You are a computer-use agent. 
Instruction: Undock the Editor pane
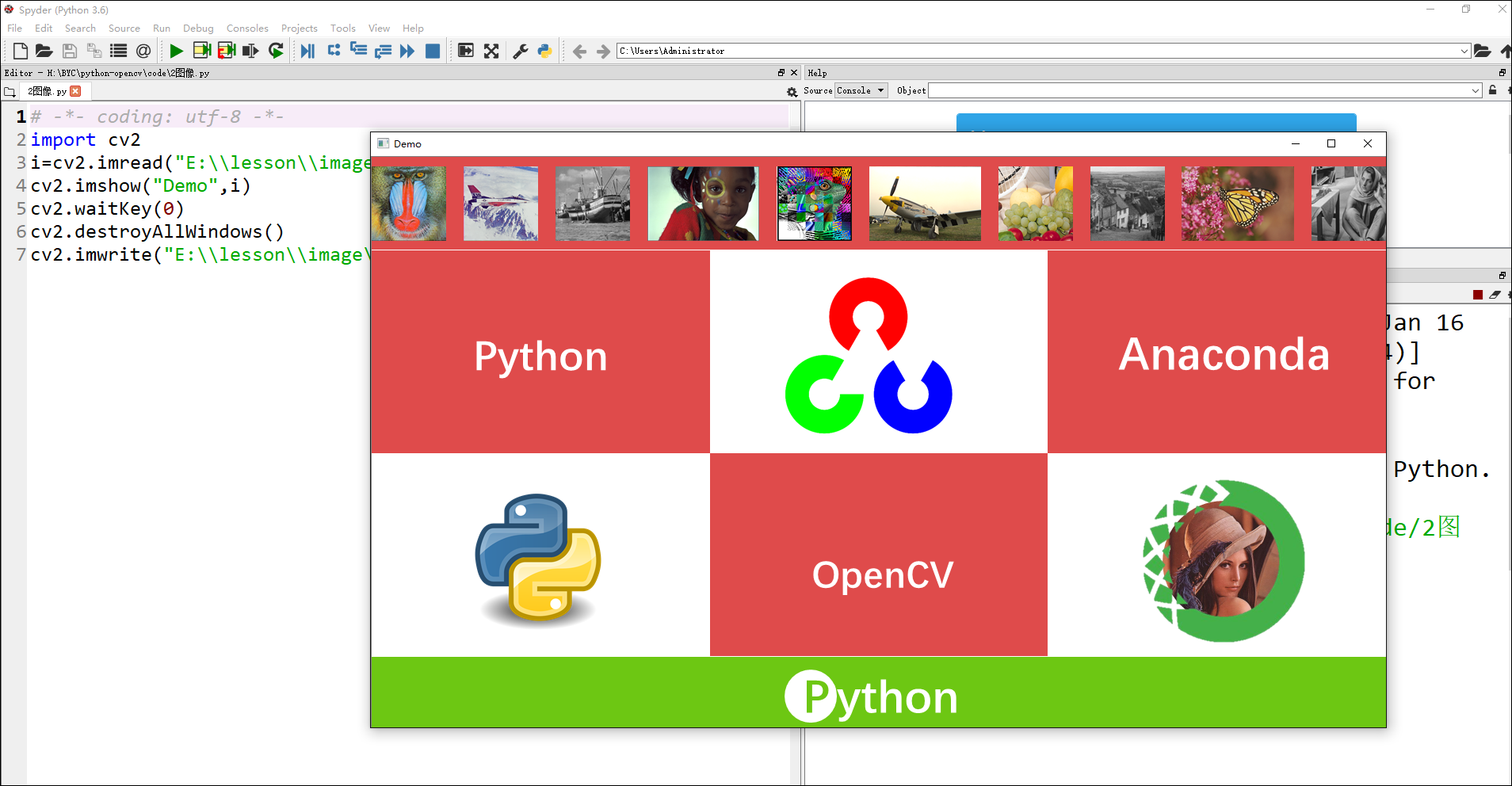781,73
